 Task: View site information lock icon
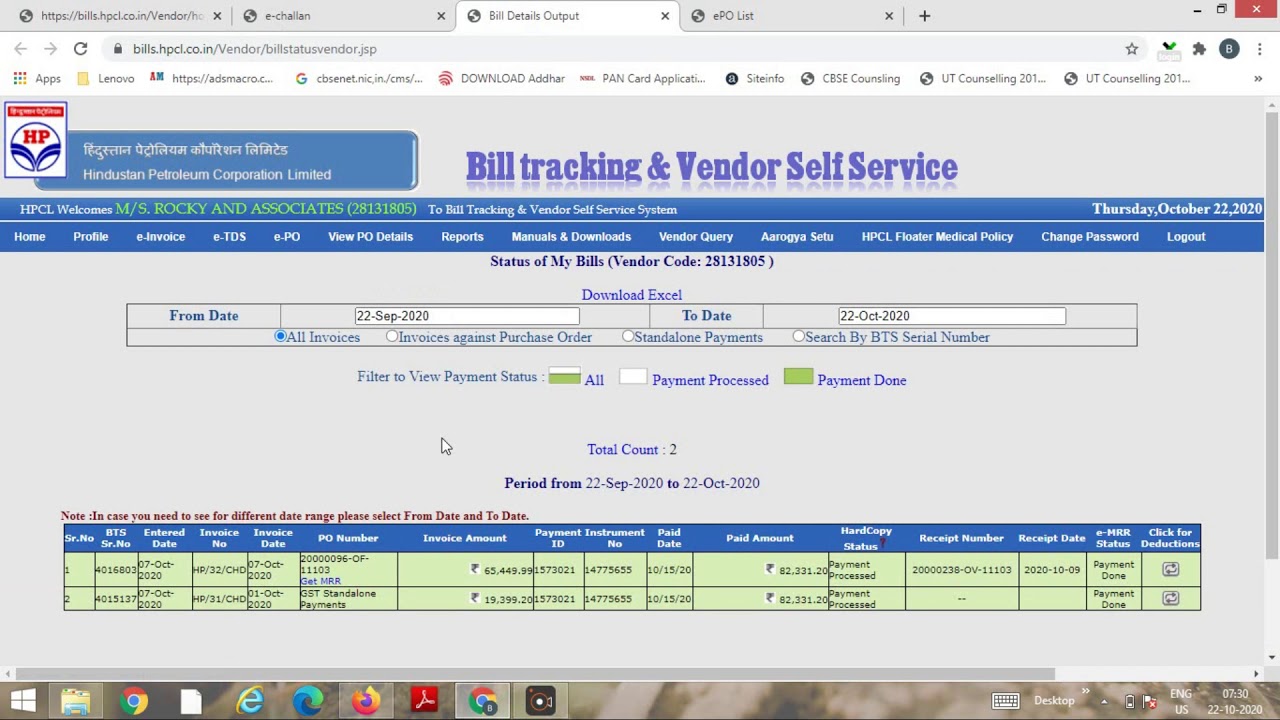point(117,48)
